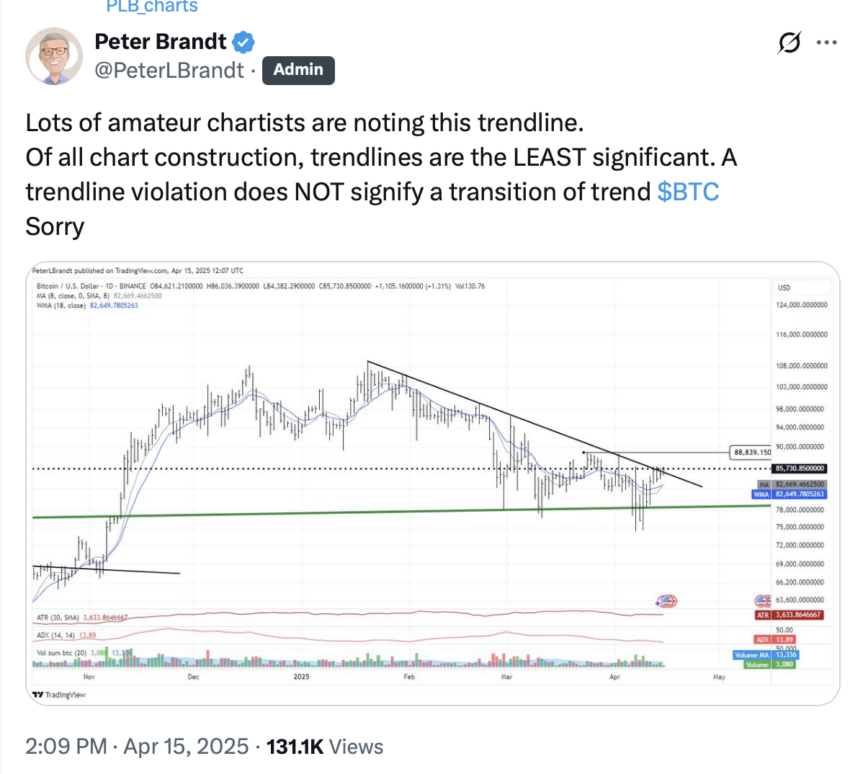Image resolution: width=850 pixels, height=774 pixels.
Task: Click the black 85,730.85 current price label
Action: click(800, 468)
